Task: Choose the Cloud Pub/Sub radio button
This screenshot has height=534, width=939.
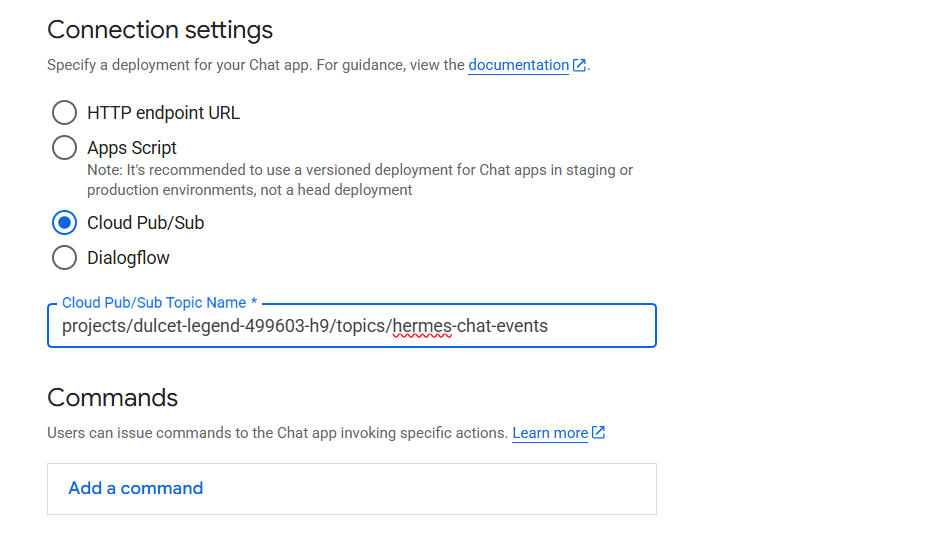Action: [64, 223]
